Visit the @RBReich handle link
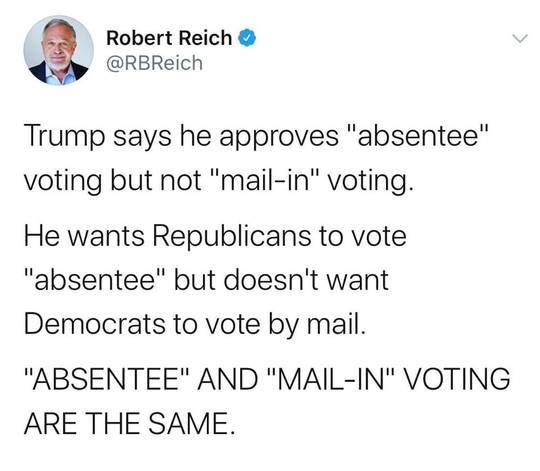 pyautogui.click(x=154, y=63)
